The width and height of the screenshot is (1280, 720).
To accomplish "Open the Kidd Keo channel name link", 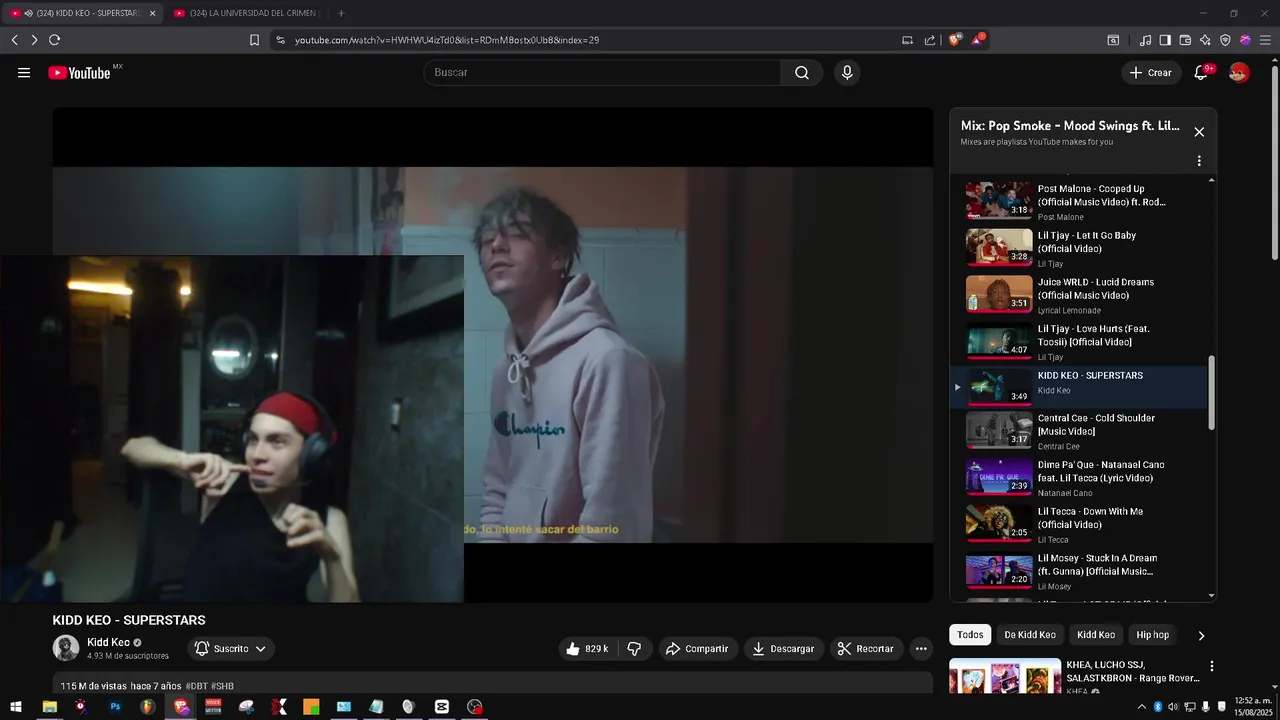I will point(108,643).
